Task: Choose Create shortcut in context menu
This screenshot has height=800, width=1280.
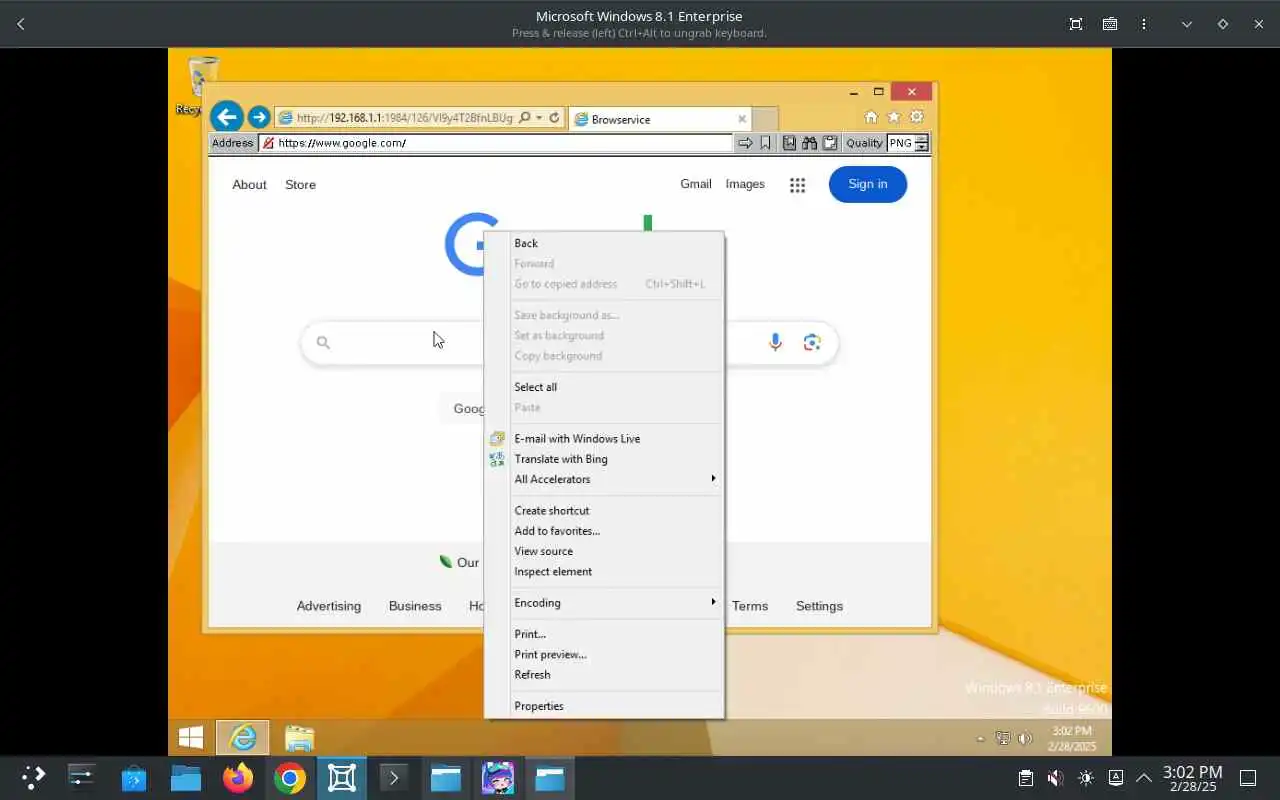Action: (x=552, y=510)
